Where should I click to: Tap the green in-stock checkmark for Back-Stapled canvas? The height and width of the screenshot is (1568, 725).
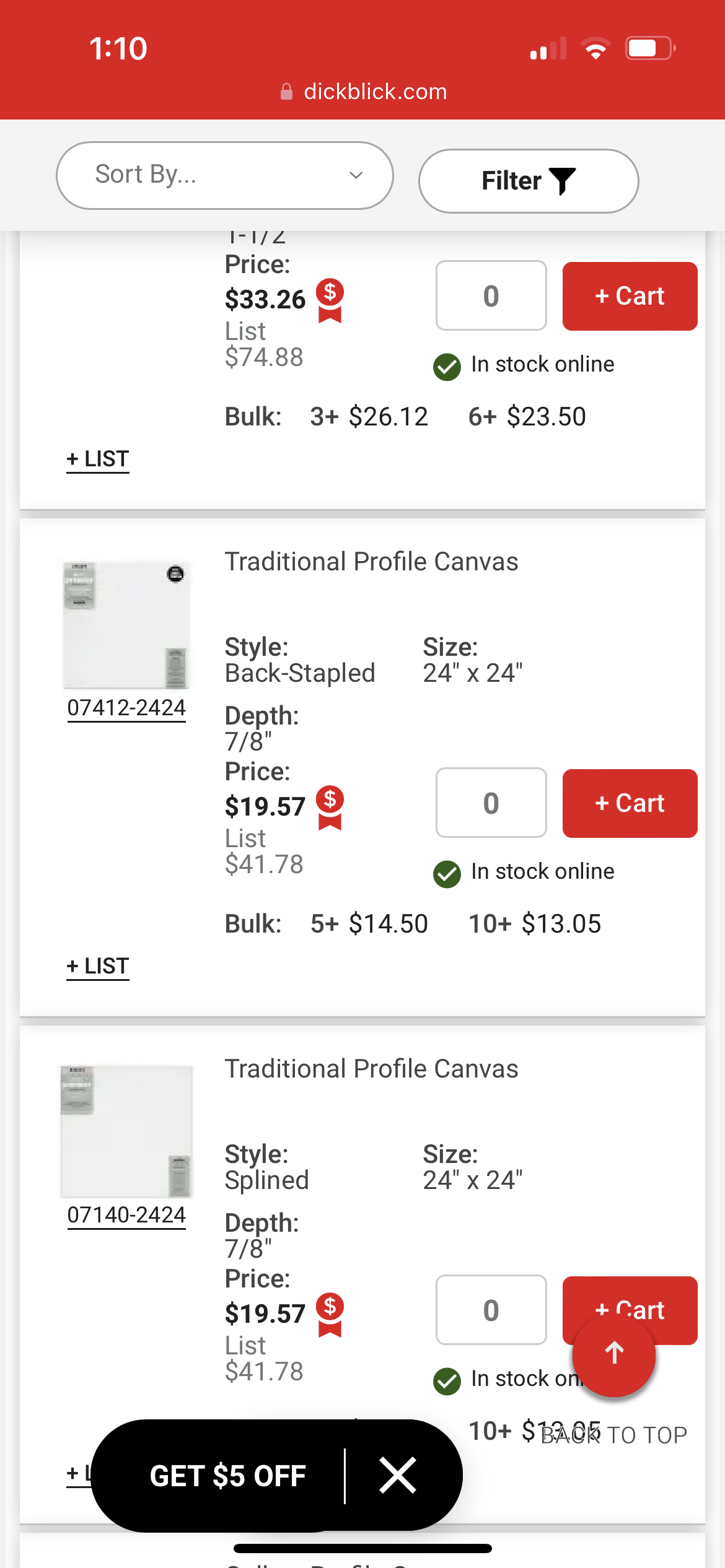click(447, 874)
